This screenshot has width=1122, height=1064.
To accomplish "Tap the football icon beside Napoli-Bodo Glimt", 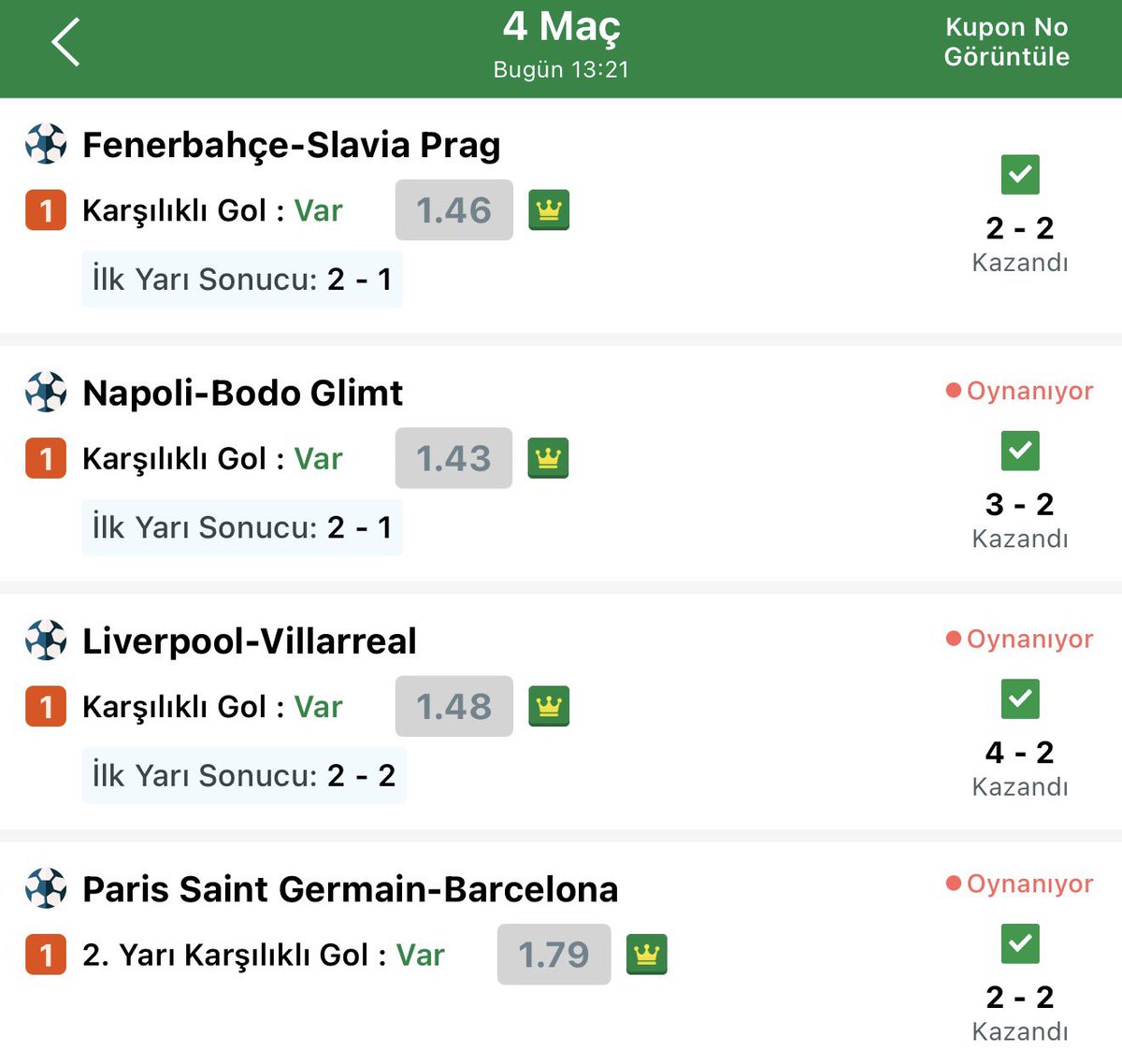I will click(46, 392).
